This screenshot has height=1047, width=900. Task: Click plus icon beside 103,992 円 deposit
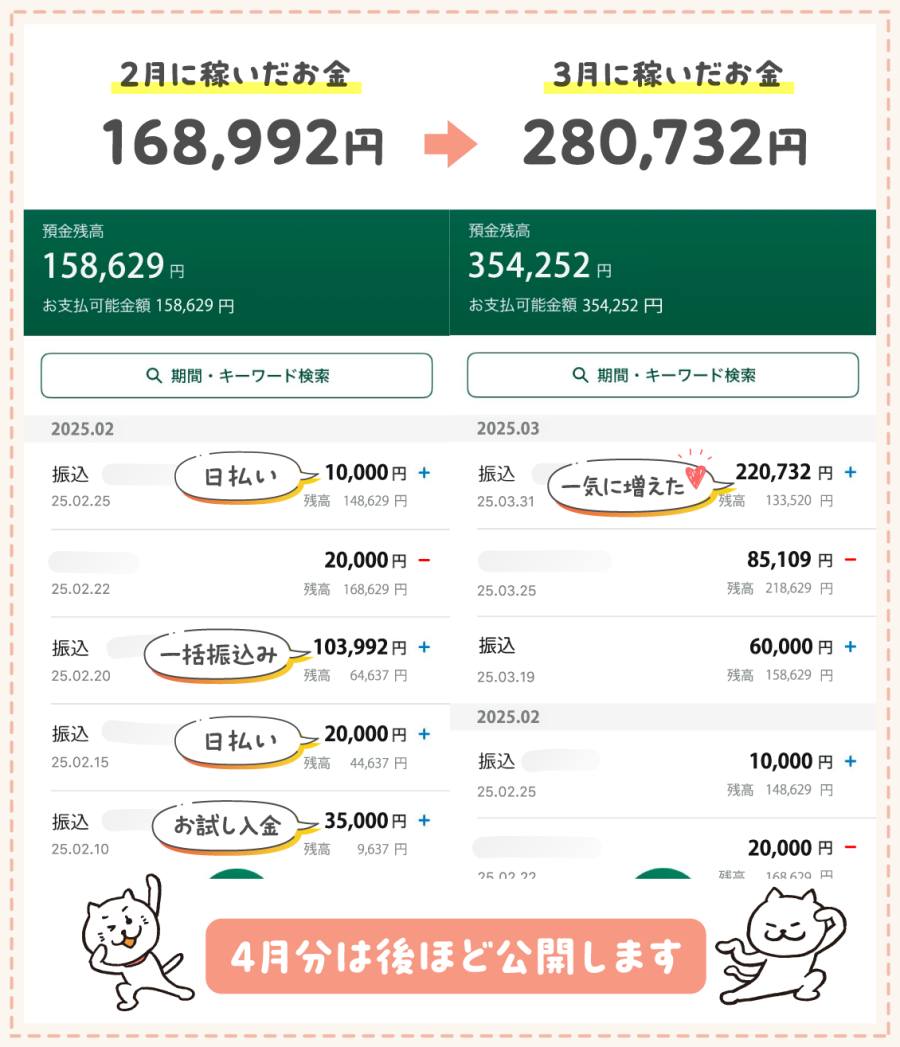click(x=424, y=646)
